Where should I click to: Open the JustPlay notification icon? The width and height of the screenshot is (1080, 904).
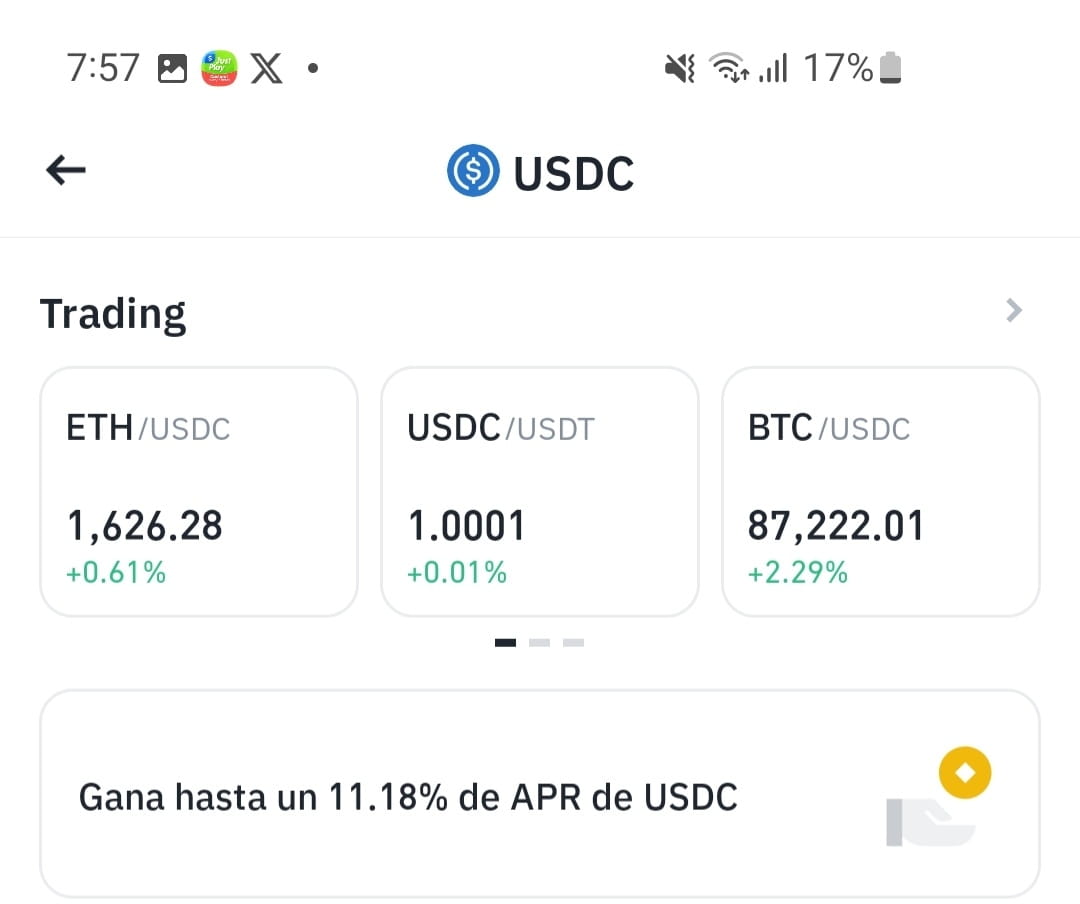[x=219, y=68]
